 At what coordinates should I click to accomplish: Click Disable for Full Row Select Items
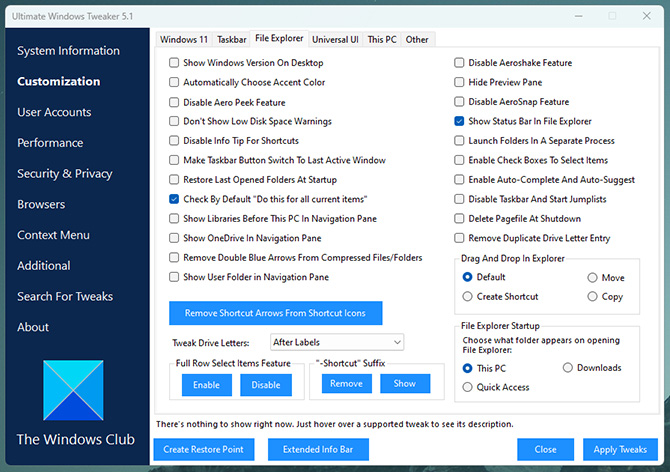point(266,385)
